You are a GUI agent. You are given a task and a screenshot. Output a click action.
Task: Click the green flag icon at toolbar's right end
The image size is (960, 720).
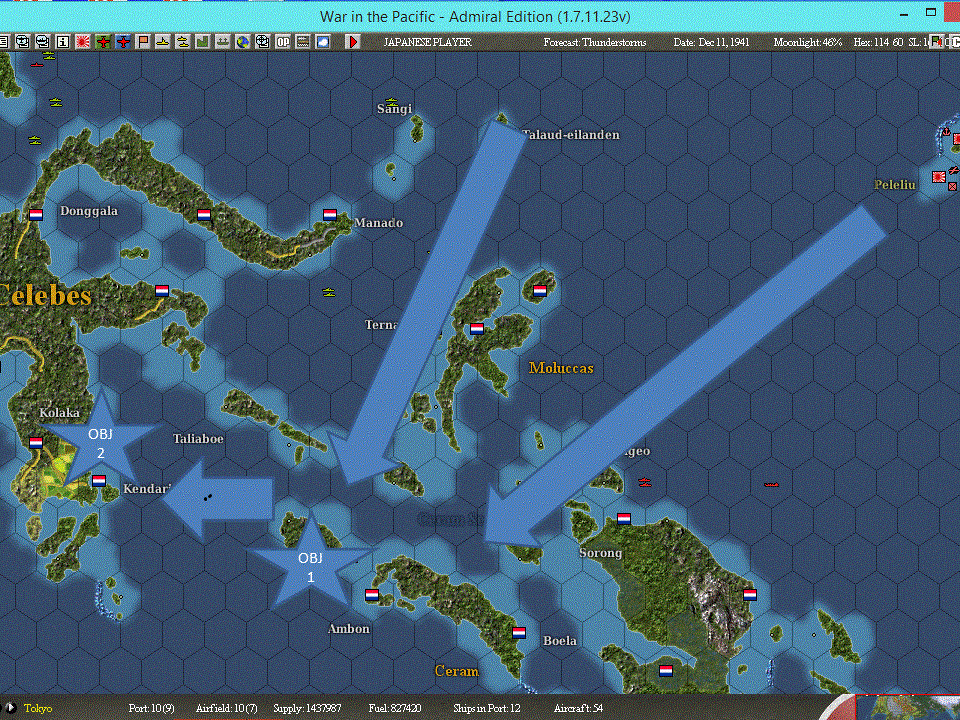point(937,42)
